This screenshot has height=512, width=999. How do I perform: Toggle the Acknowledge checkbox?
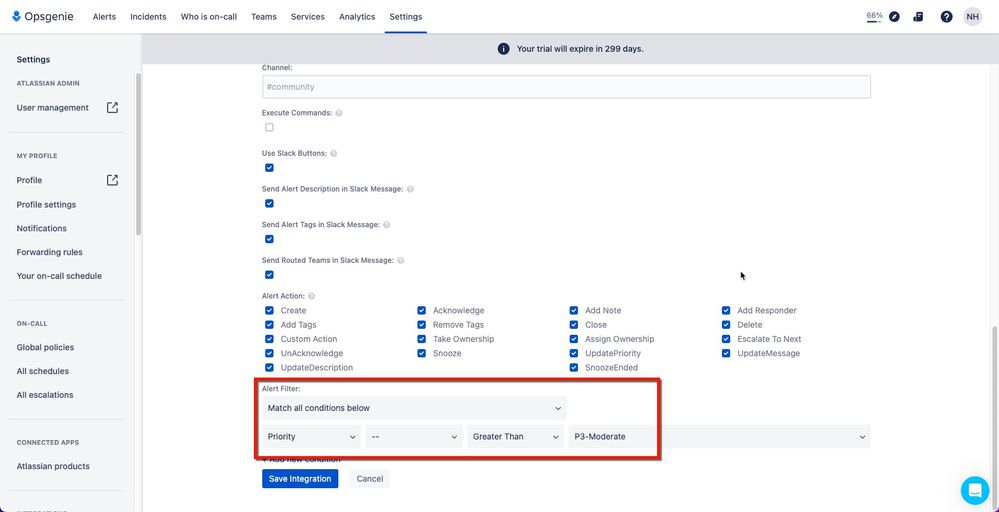(x=422, y=311)
